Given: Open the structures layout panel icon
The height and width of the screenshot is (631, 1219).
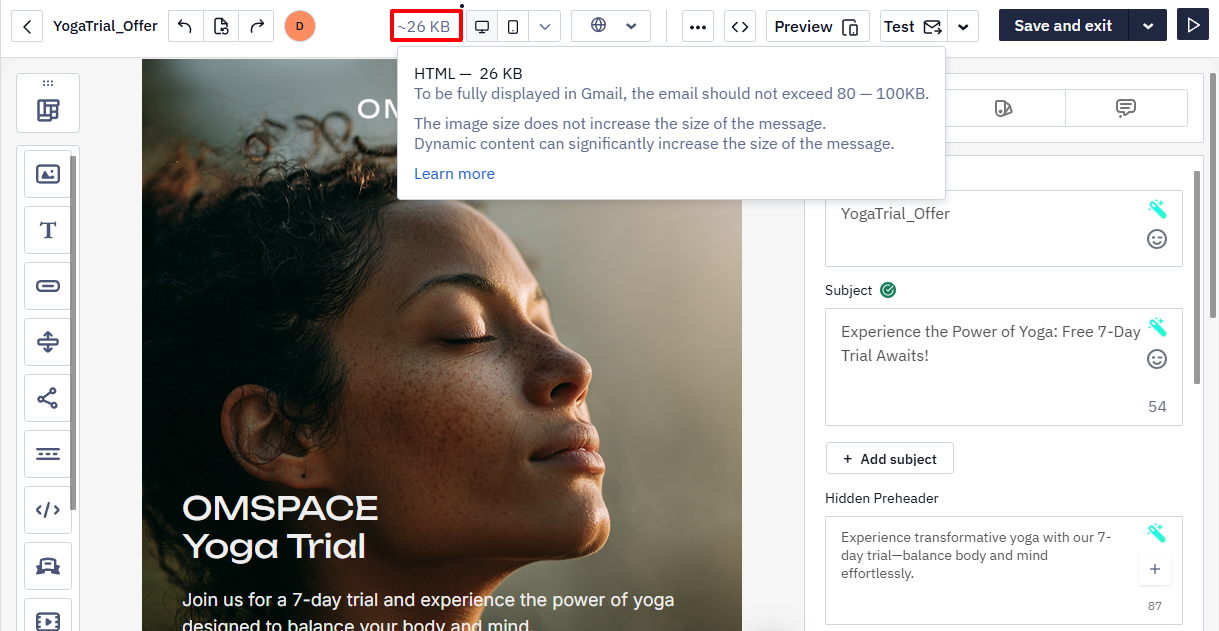Looking at the screenshot, I should (x=48, y=110).
